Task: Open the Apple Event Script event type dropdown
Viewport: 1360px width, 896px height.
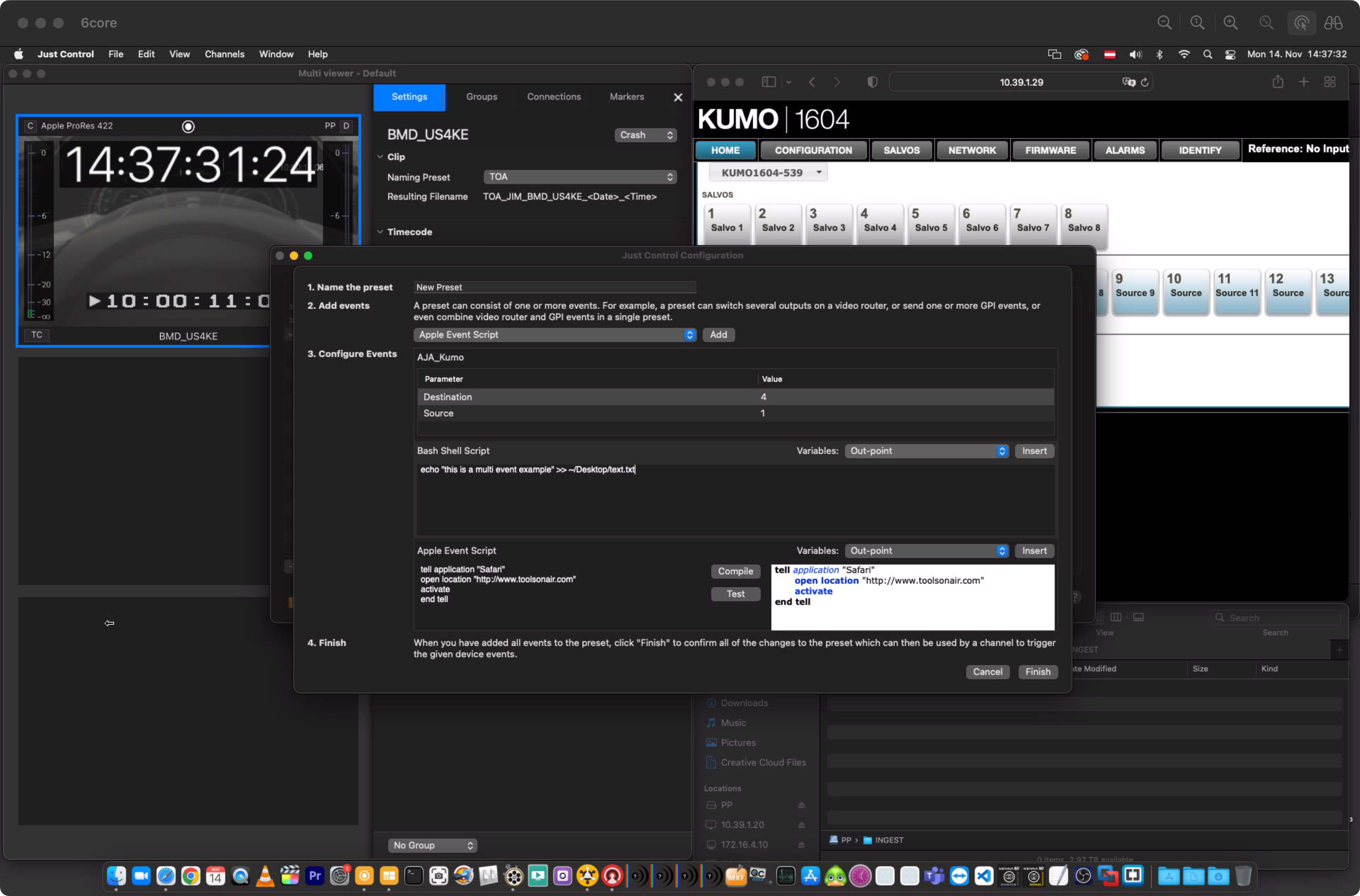Action: point(554,335)
